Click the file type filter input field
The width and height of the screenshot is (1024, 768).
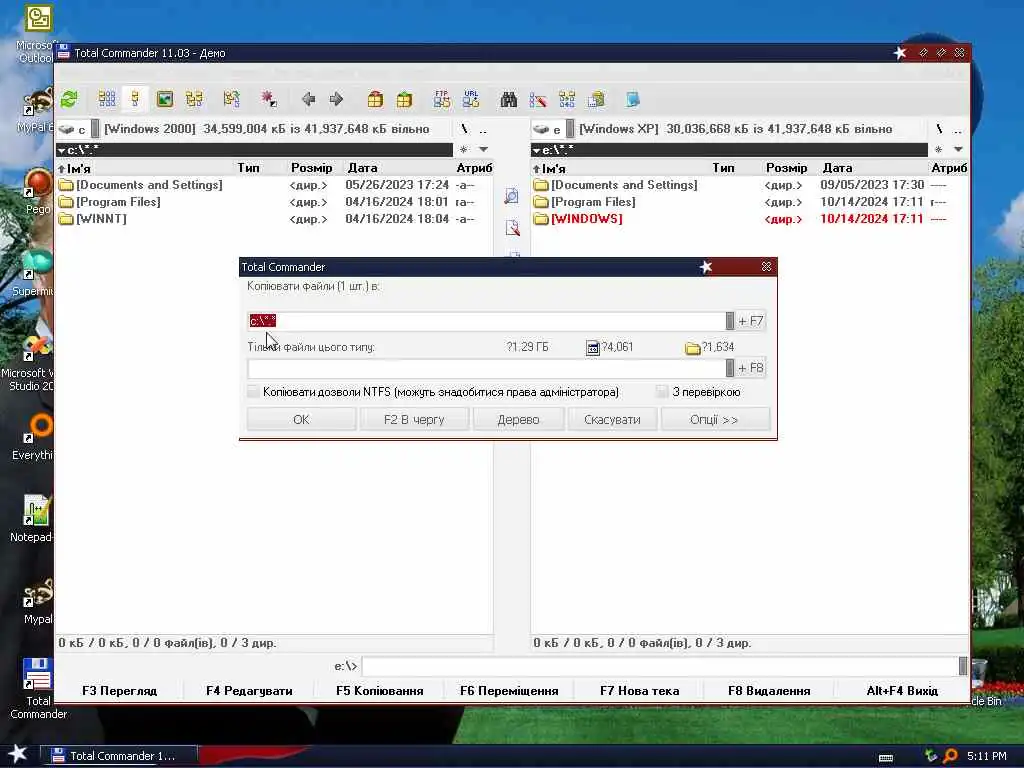(x=487, y=368)
